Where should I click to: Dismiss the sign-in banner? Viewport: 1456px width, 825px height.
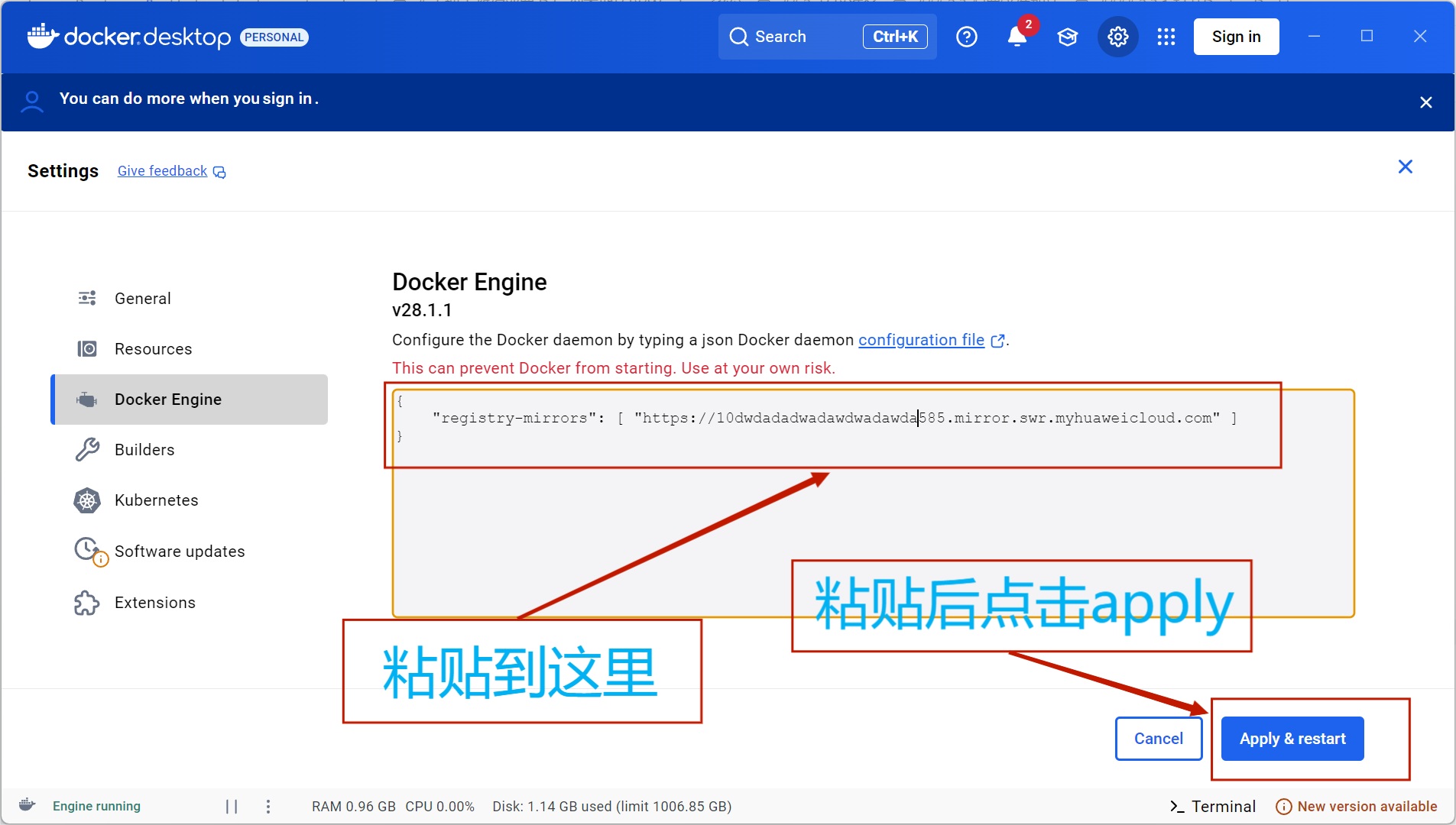pos(1425,102)
